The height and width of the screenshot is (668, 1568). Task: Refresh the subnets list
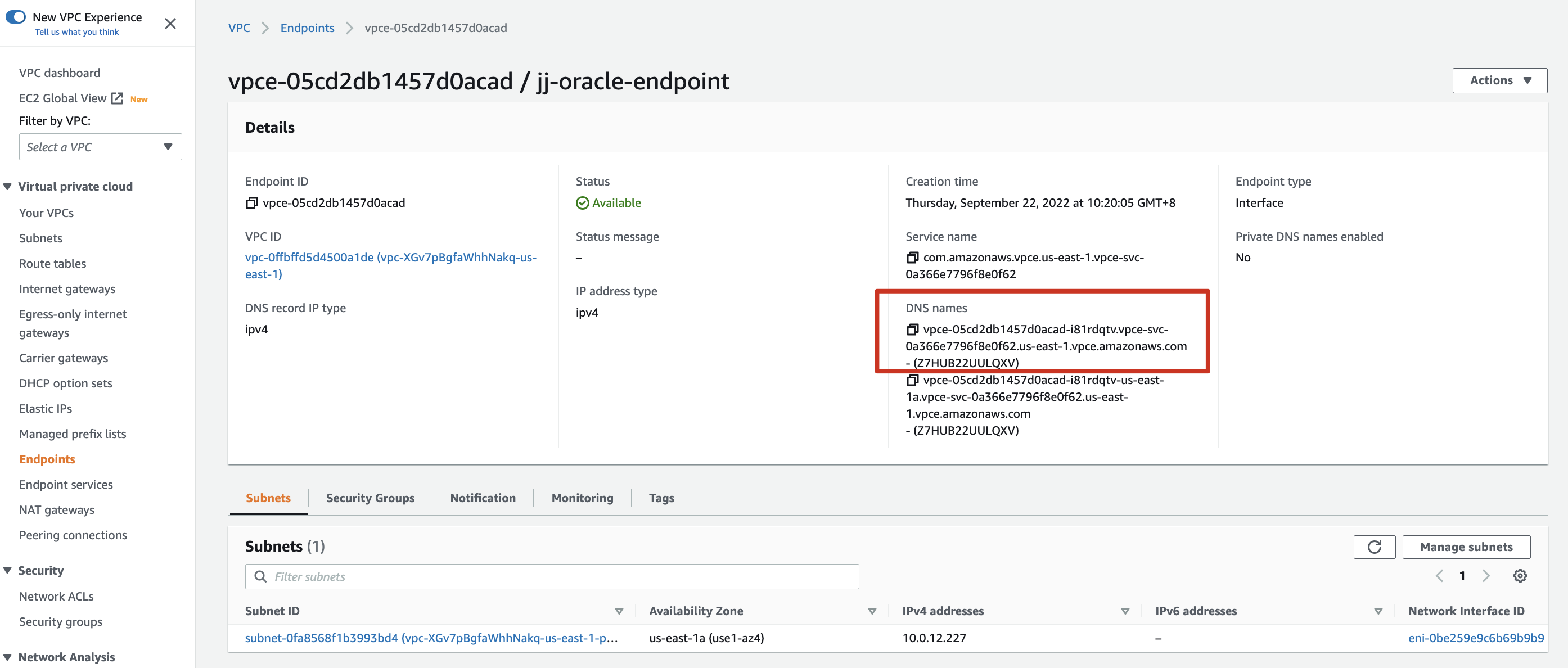1374,547
